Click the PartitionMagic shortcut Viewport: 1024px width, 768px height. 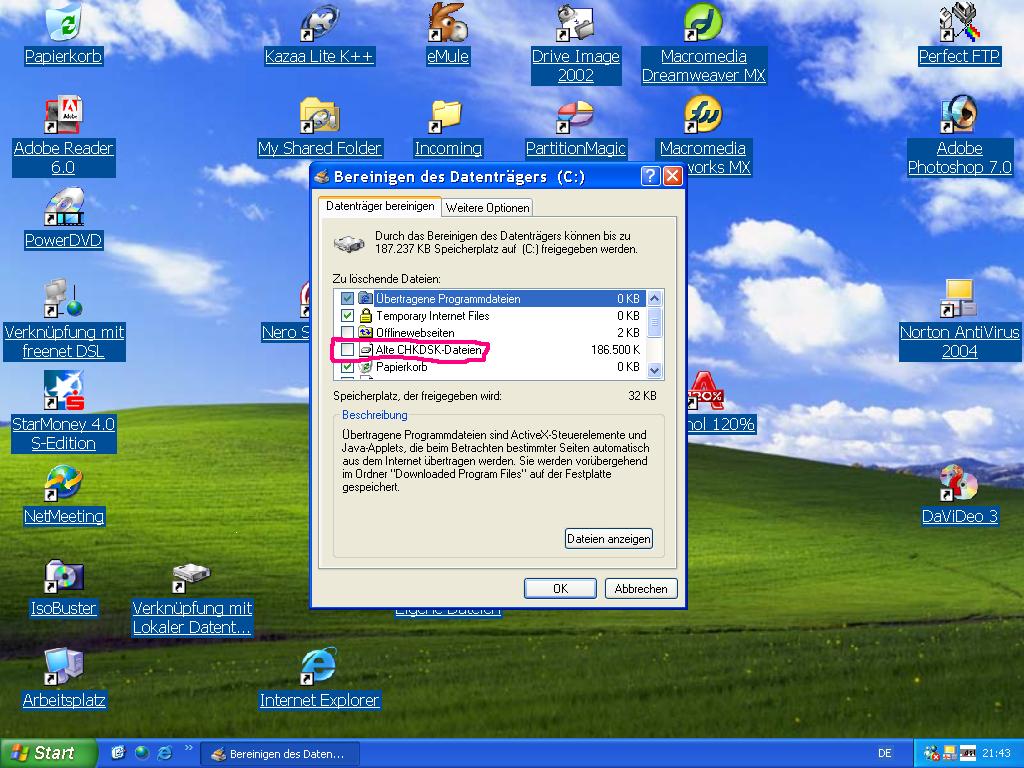(x=575, y=127)
